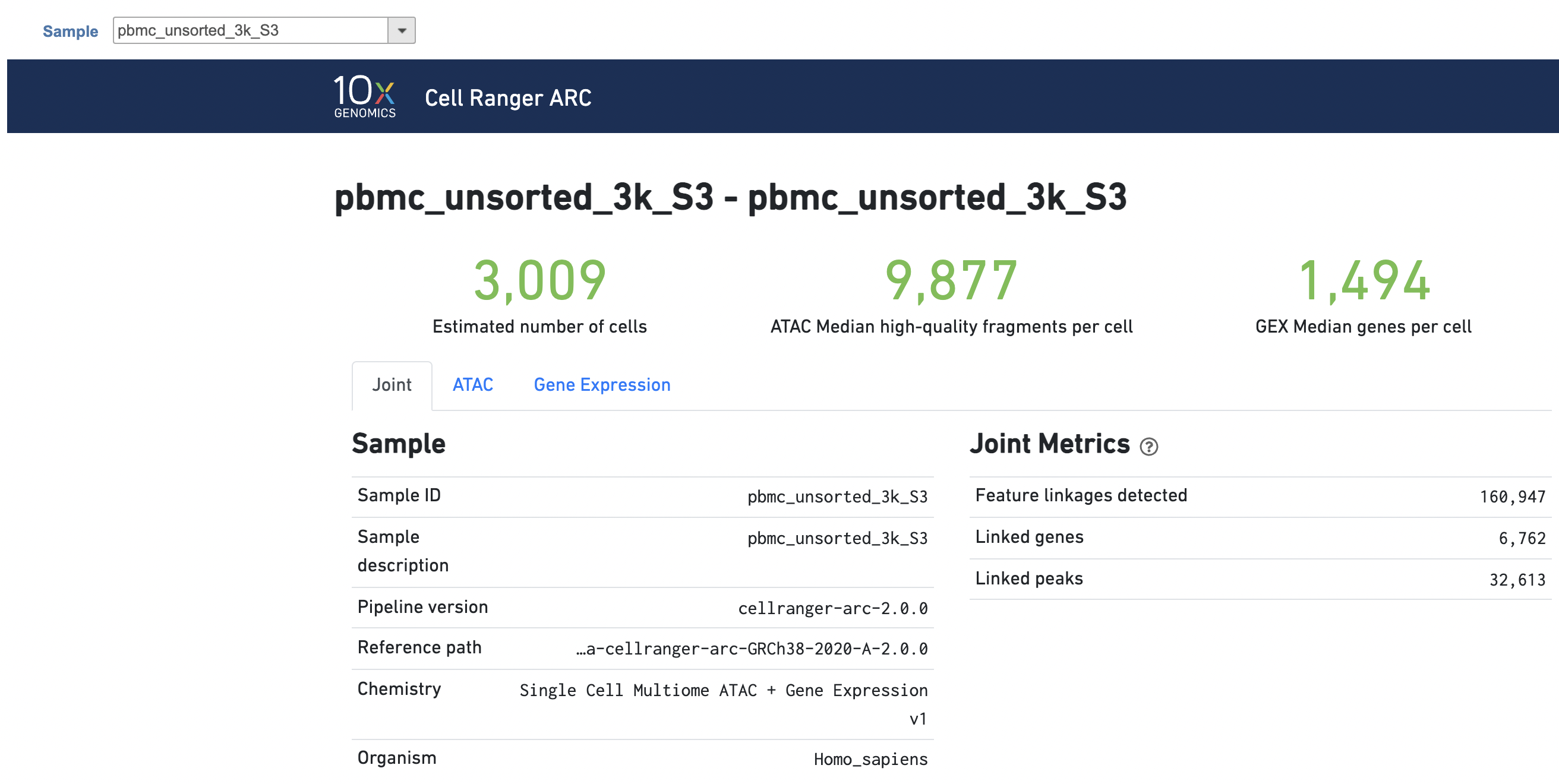The image size is (1559, 784).
Task: Click the 1,494 GEX median genes metric
Action: point(1364,280)
